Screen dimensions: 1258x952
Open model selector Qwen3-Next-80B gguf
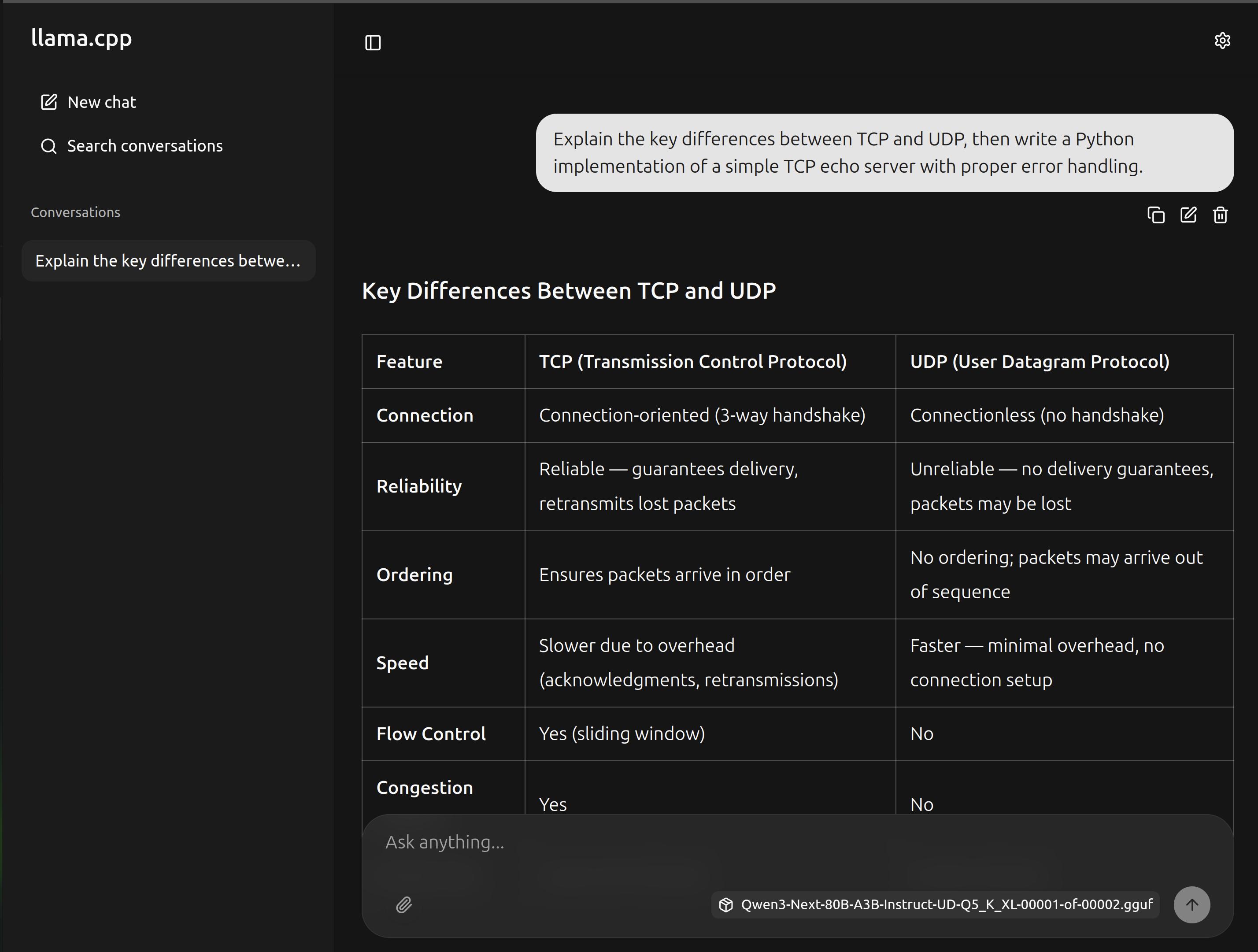coord(935,905)
